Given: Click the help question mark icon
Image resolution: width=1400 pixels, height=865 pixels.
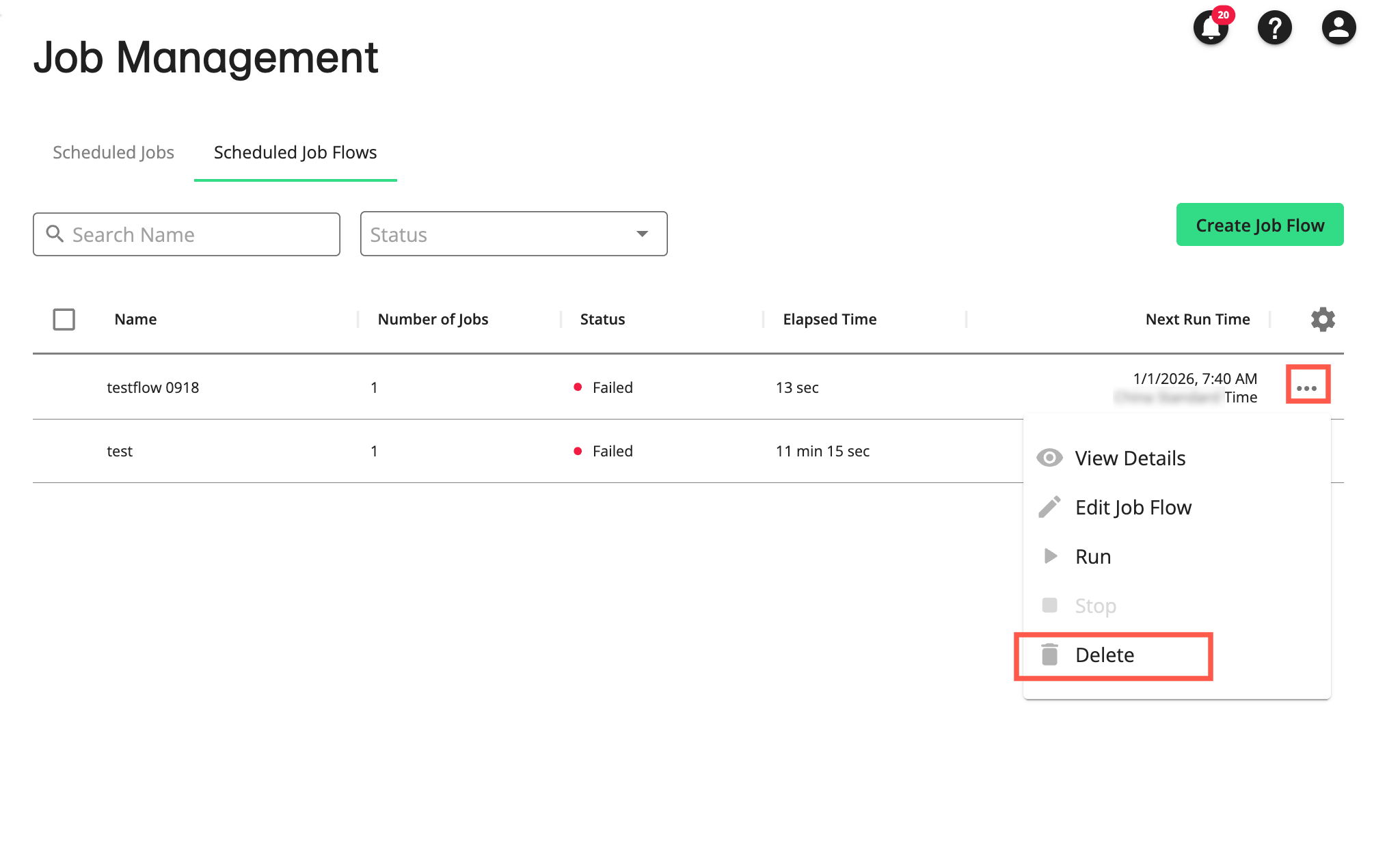Looking at the screenshot, I should (x=1274, y=28).
